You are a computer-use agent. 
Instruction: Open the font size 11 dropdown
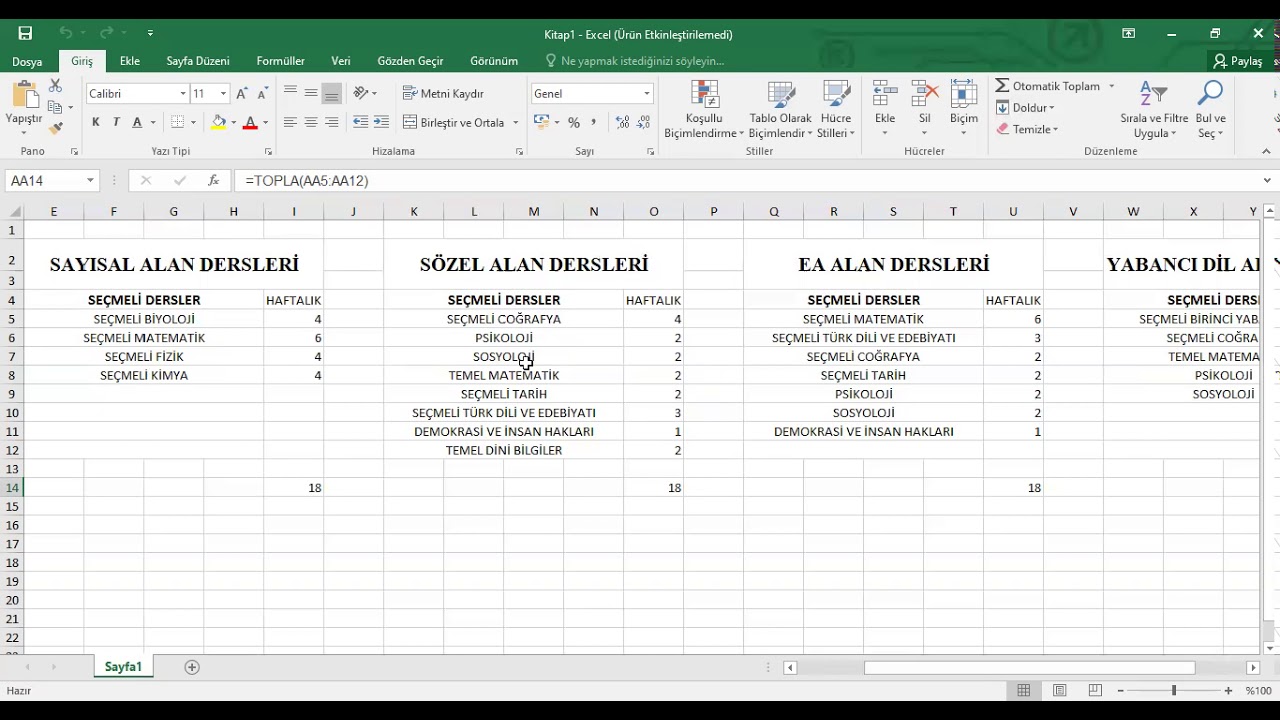223,93
